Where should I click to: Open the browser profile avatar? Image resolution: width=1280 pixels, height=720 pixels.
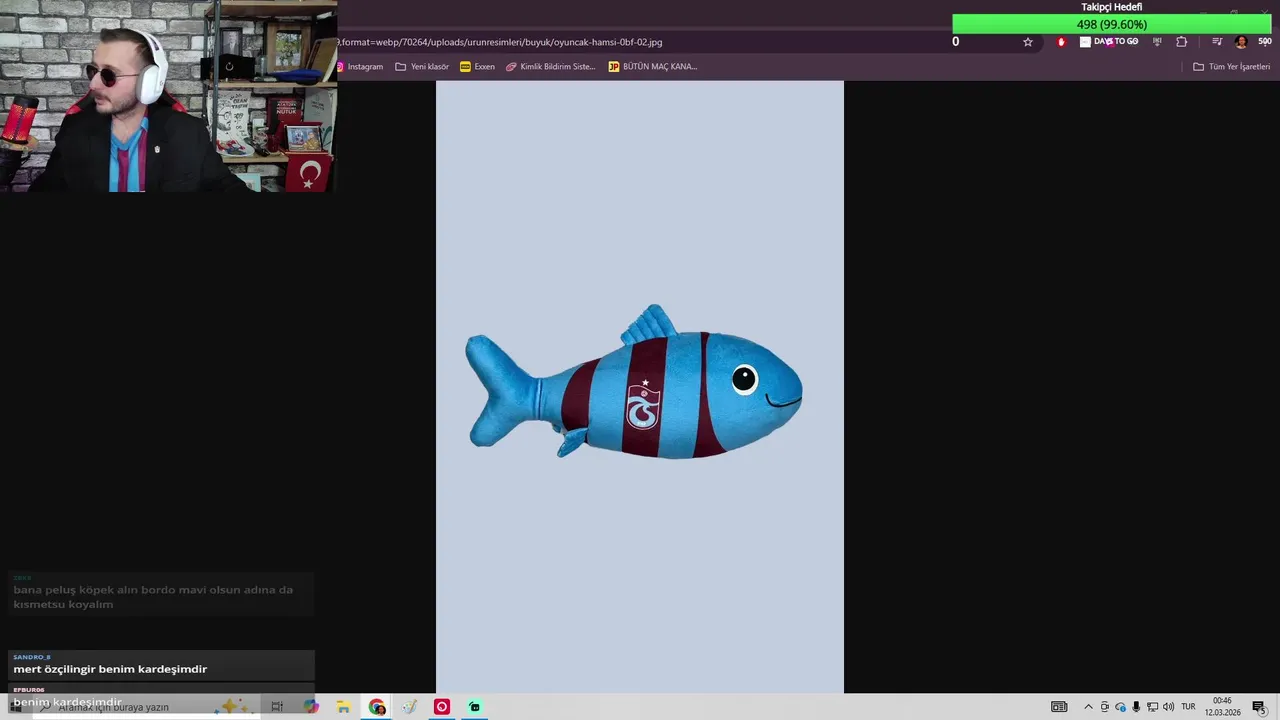tap(1241, 42)
